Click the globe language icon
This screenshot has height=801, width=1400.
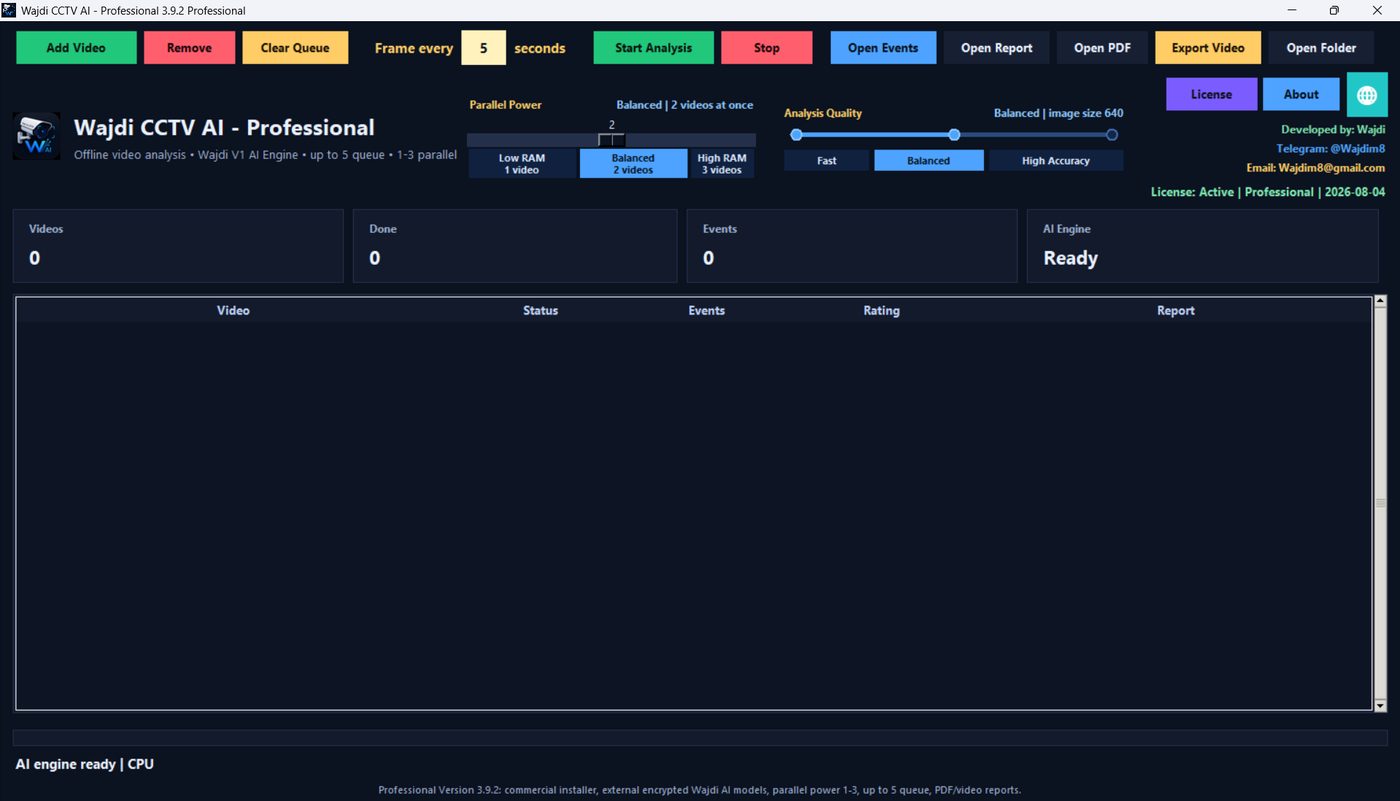1367,94
